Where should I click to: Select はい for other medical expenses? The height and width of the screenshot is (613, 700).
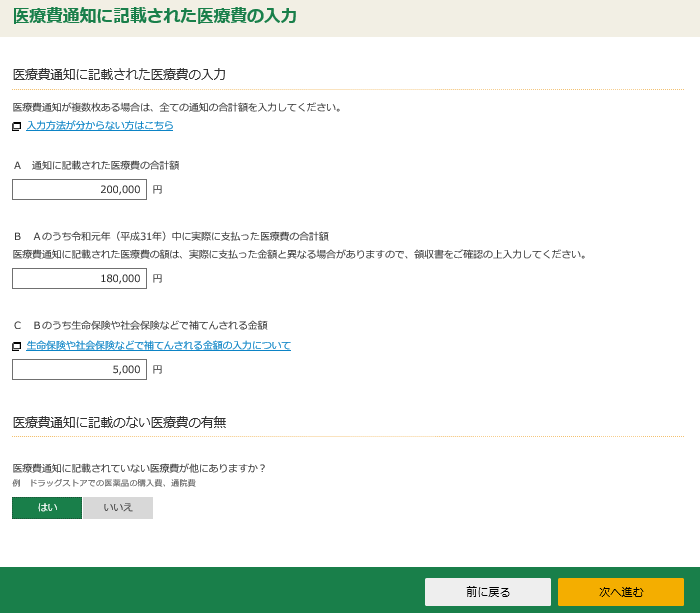click(47, 508)
